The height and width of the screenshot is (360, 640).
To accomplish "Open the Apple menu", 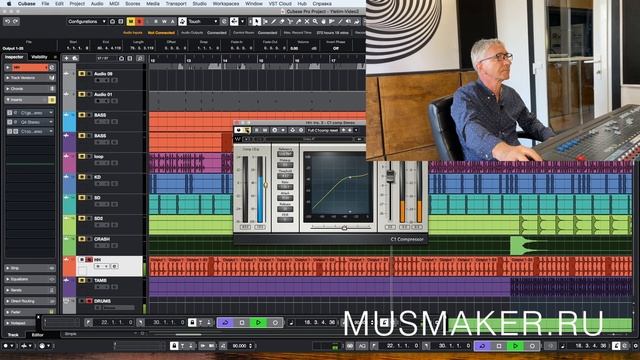I will coord(9,4).
